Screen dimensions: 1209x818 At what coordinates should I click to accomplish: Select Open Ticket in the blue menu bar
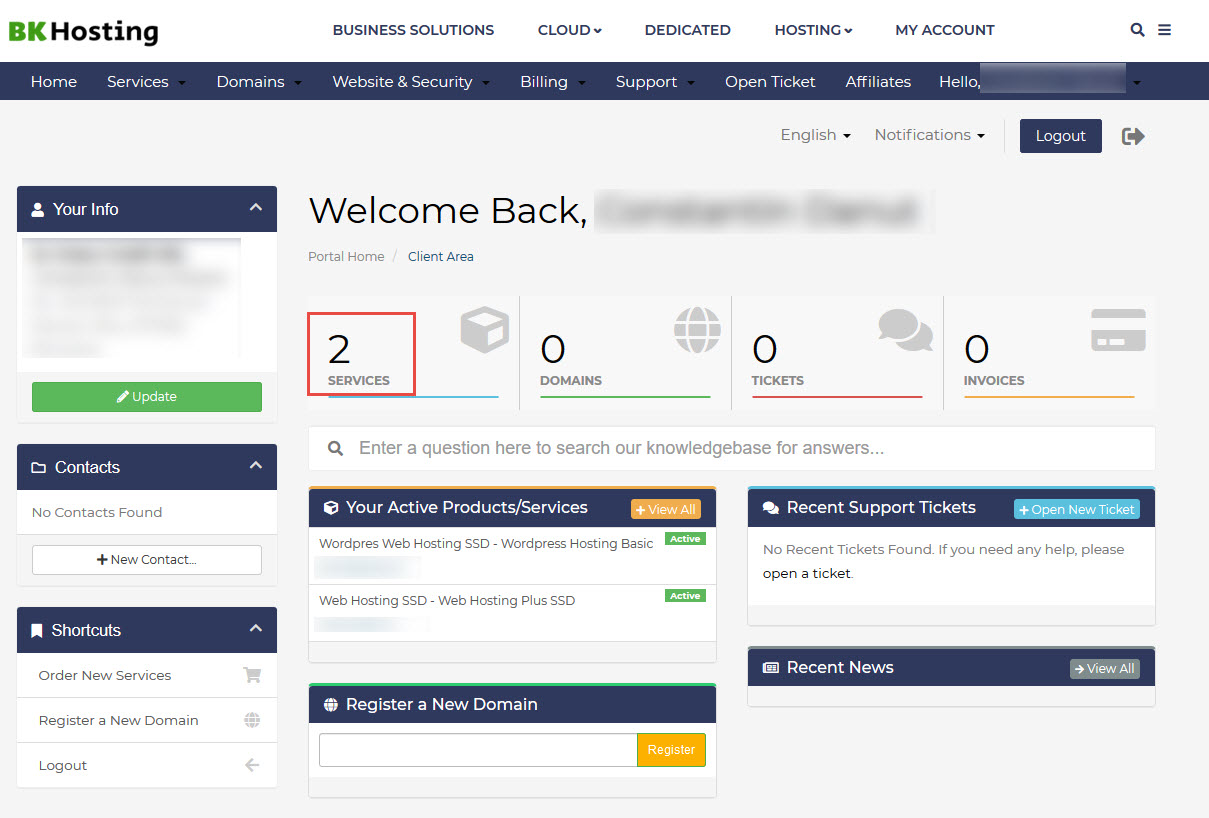[770, 82]
